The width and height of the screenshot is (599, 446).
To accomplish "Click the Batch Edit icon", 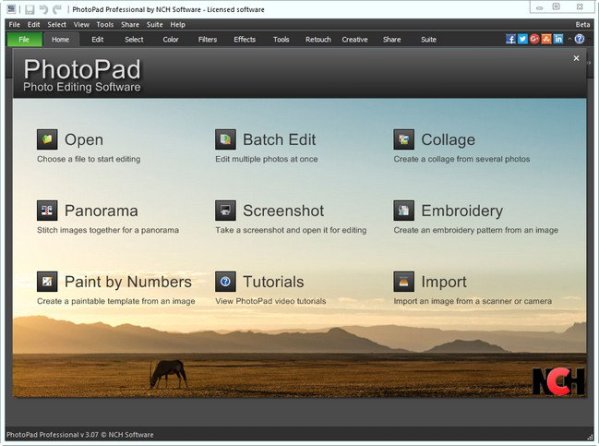I will point(225,139).
